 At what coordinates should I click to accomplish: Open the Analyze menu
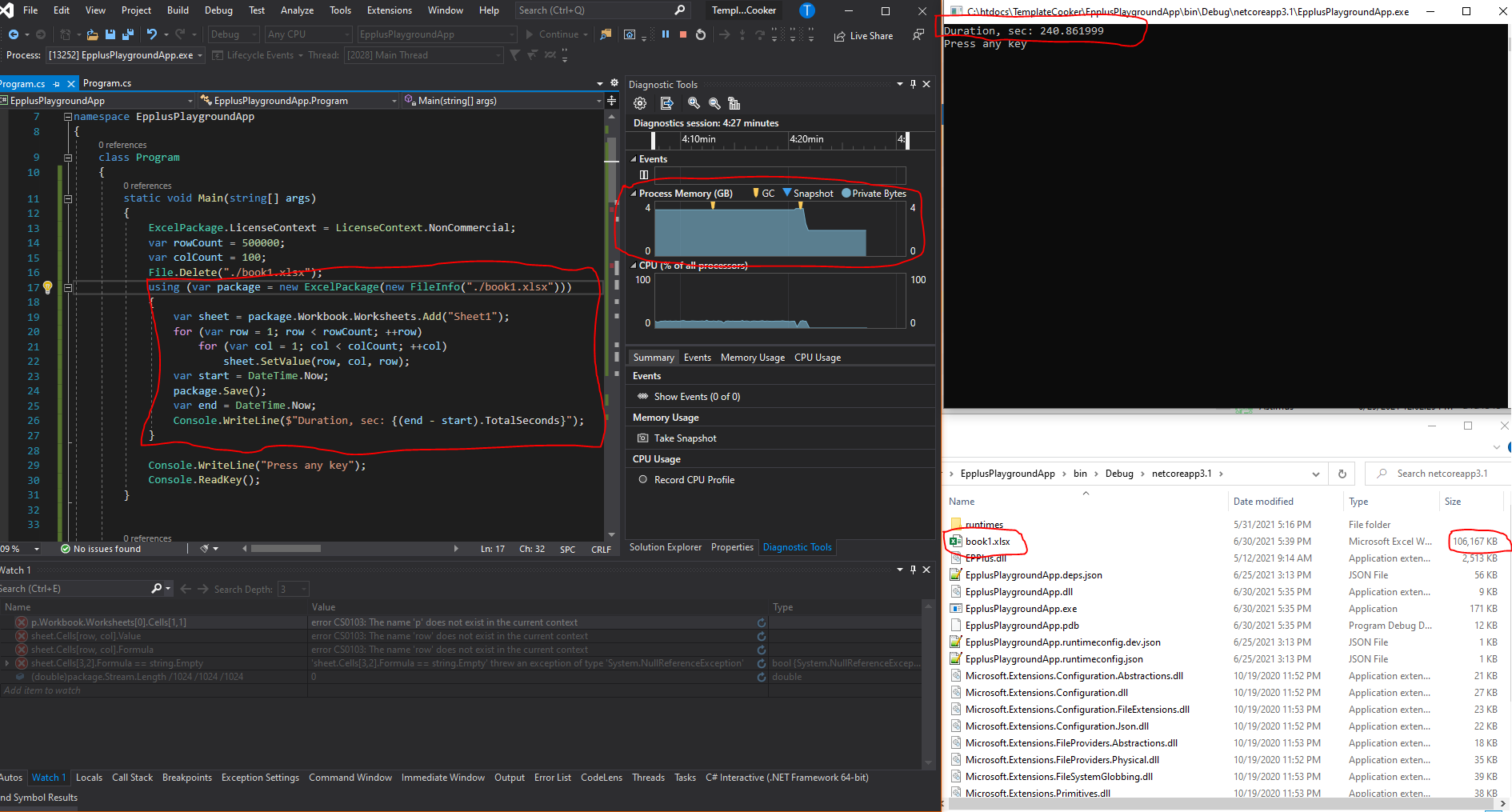click(x=297, y=10)
